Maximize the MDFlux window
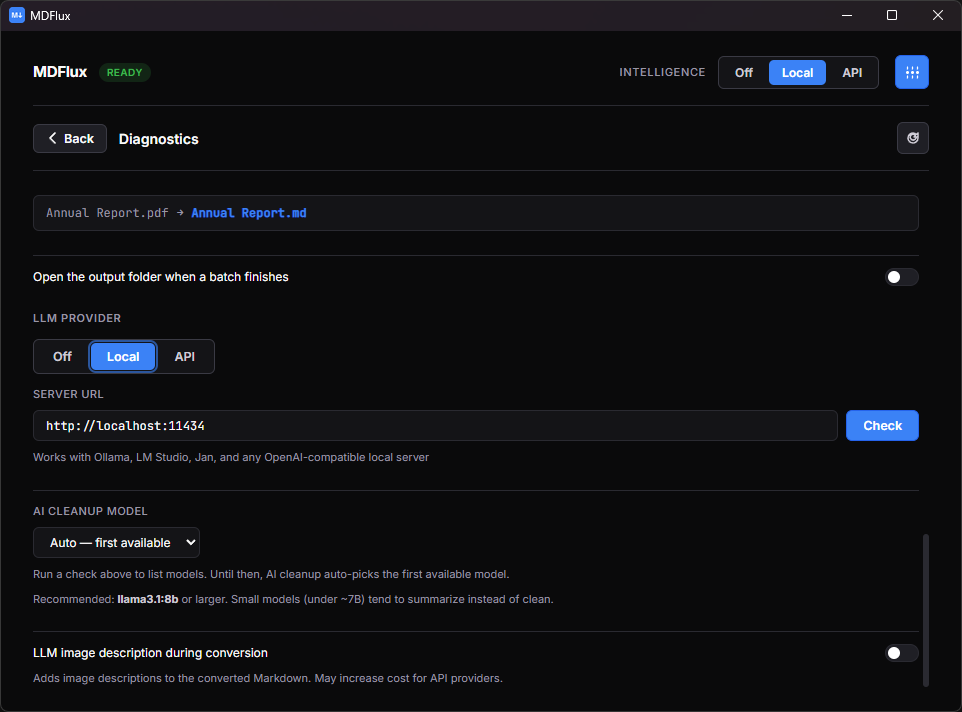The height and width of the screenshot is (712, 962). pyautogui.click(x=892, y=15)
